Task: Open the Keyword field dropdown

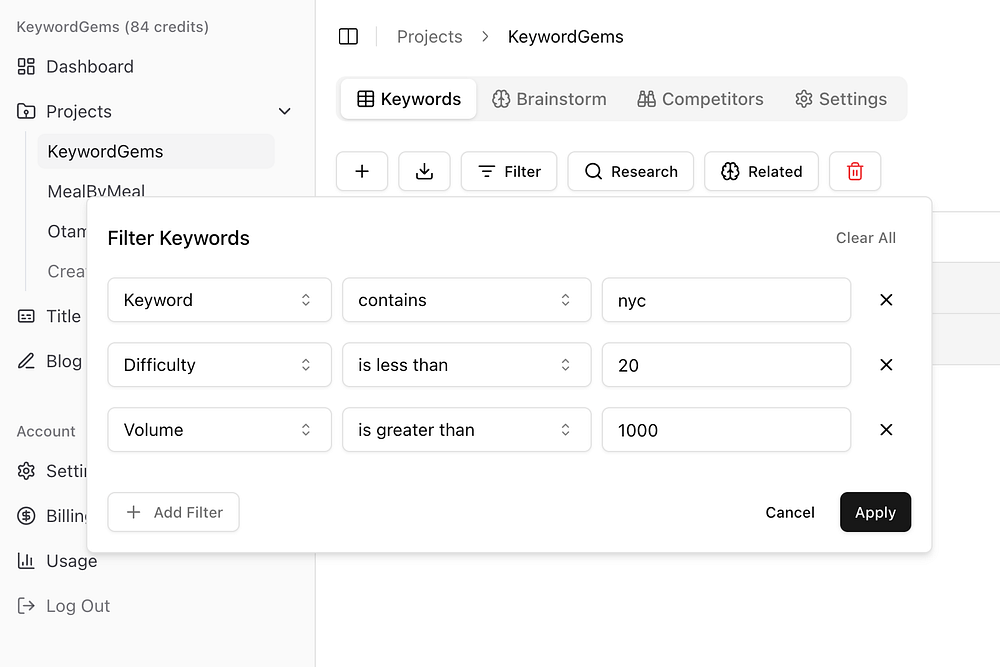Action: tap(219, 300)
